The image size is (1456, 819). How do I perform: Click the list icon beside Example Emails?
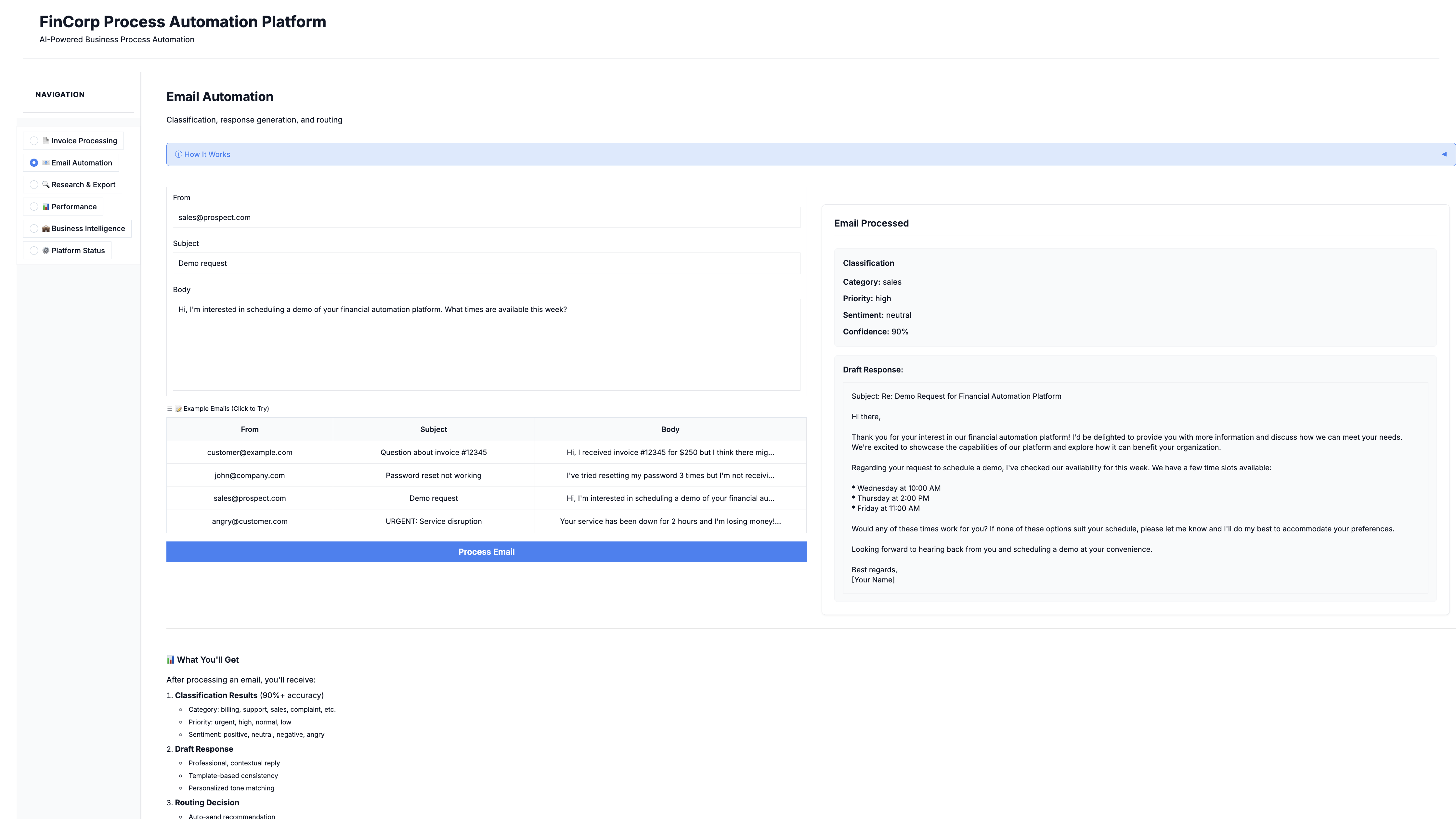(170, 409)
